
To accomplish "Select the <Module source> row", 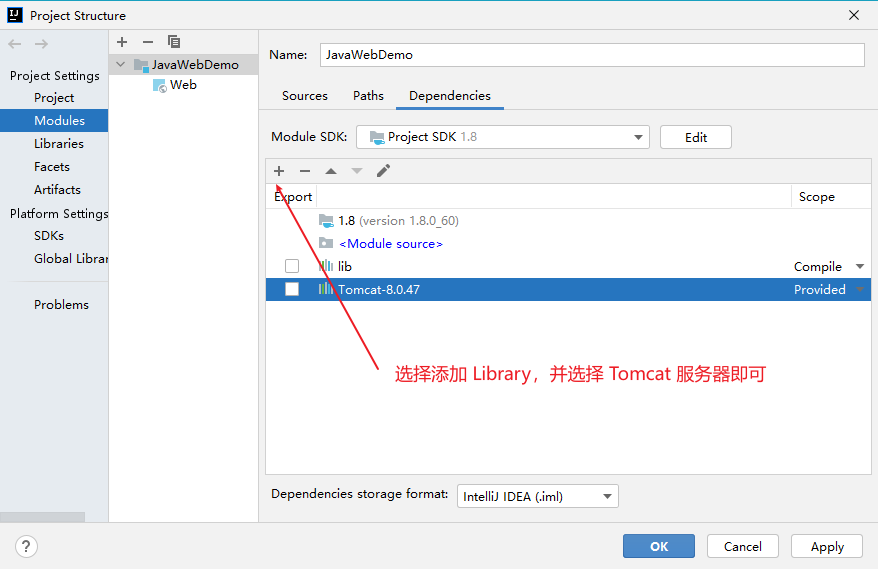I will pyautogui.click(x=568, y=244).
